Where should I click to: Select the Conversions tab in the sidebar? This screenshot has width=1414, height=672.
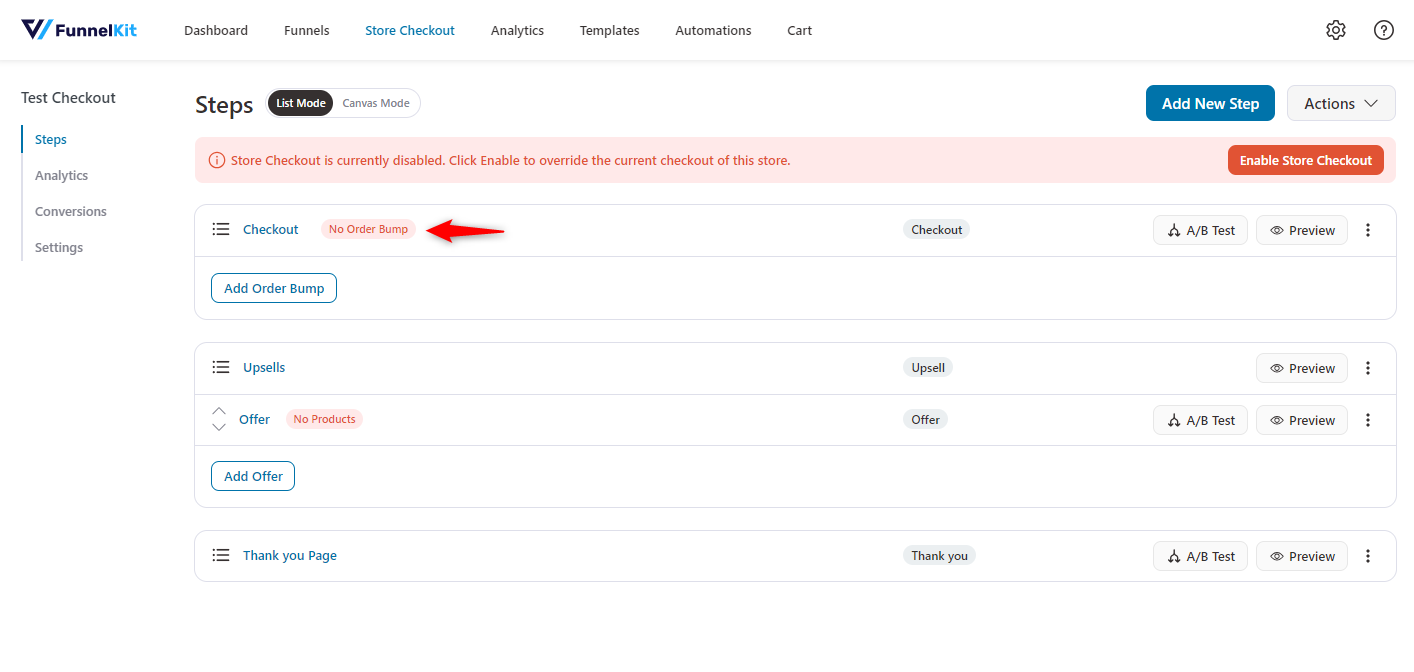coord(71,211)
